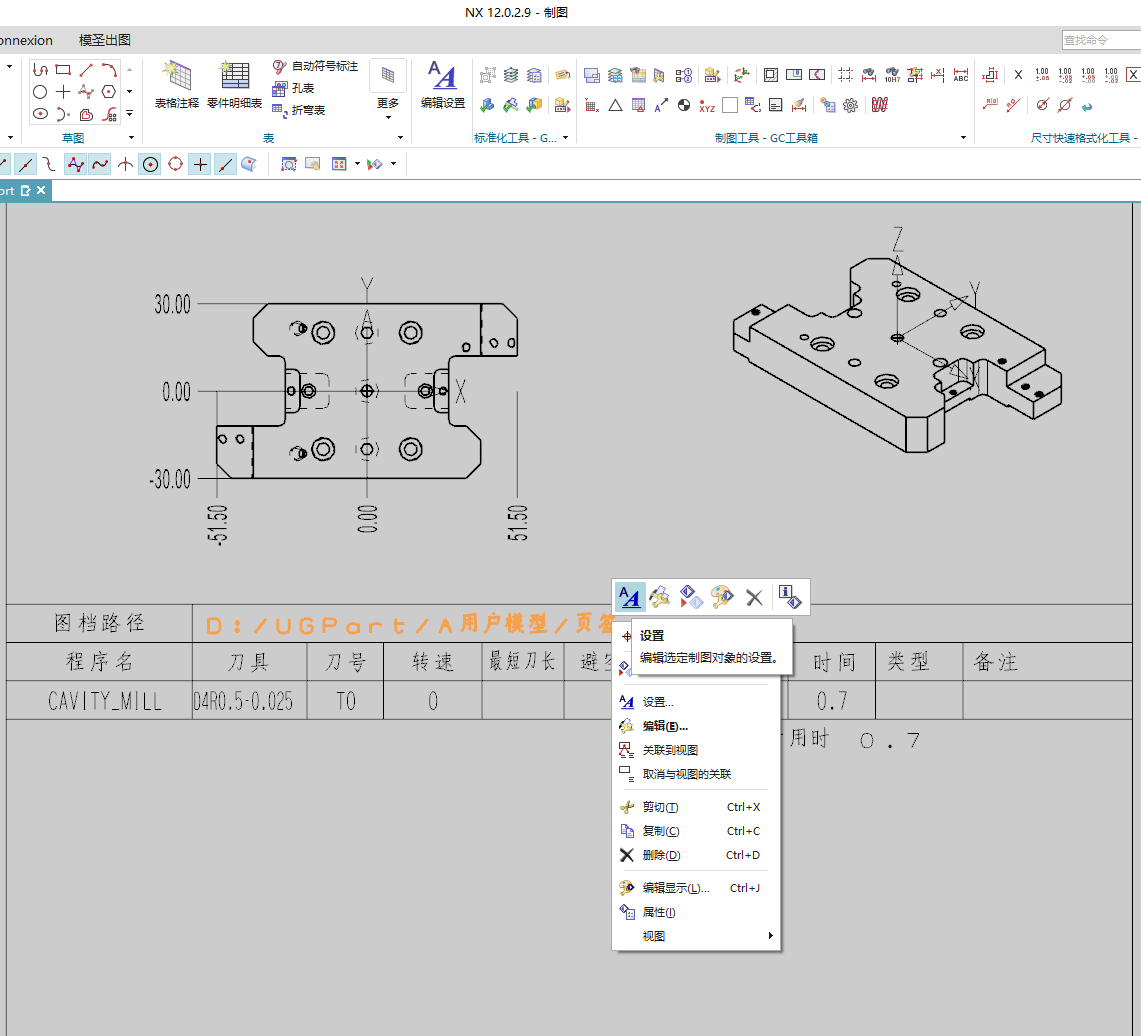Click the XYZ coordinate label icon
Viewport: 1141px width, 1036px height.
click(707, 105)
